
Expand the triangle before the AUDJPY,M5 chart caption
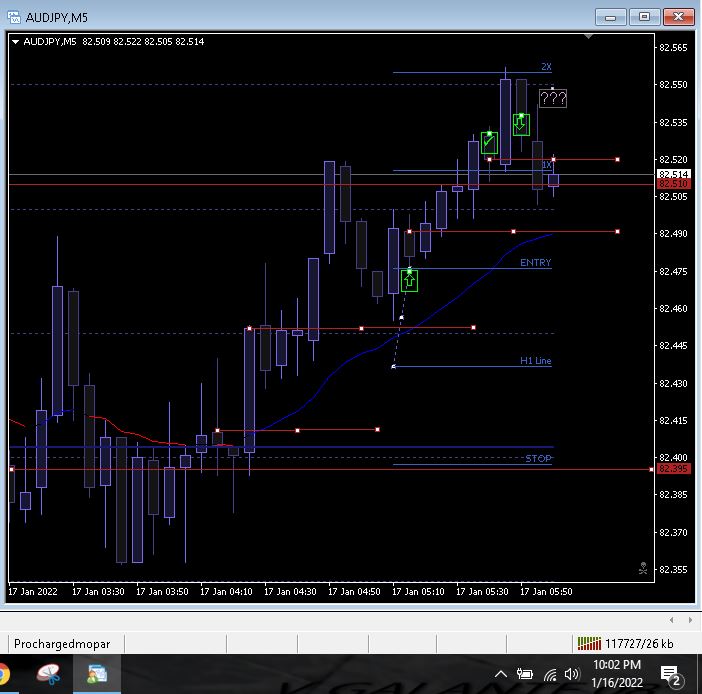(x=15, y=42)
